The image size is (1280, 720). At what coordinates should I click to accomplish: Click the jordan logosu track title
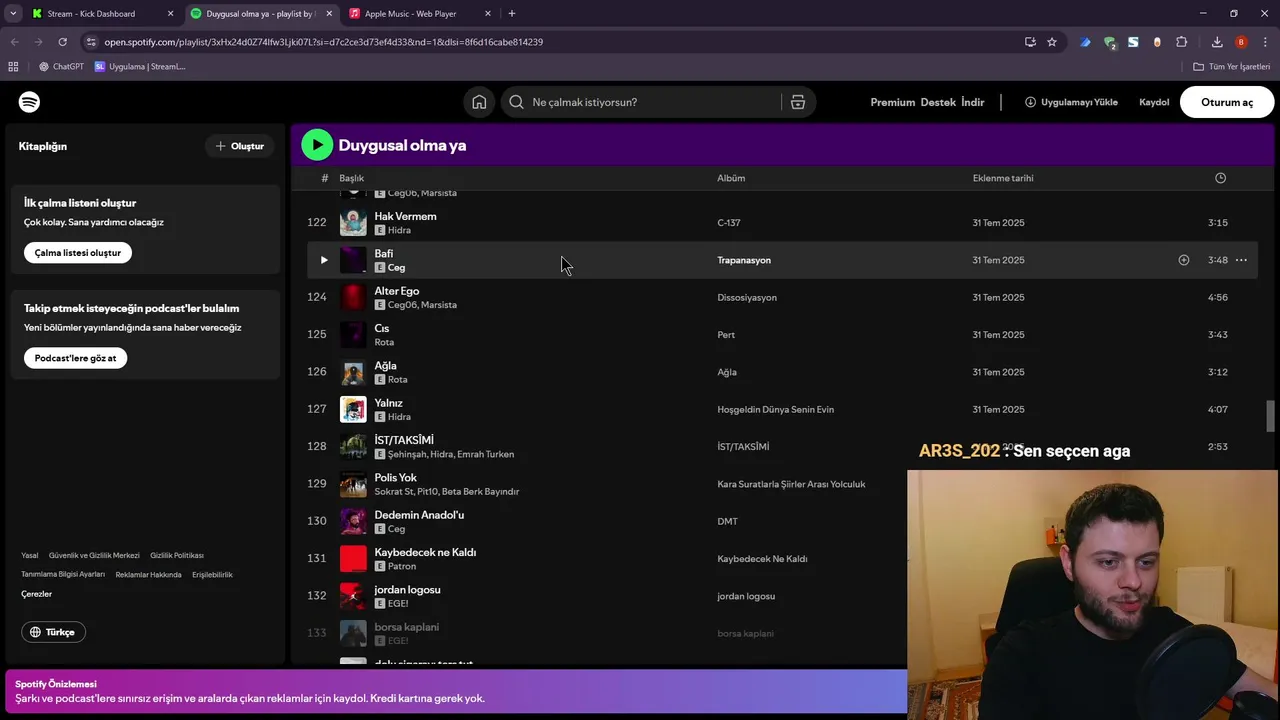pos(407,590)
